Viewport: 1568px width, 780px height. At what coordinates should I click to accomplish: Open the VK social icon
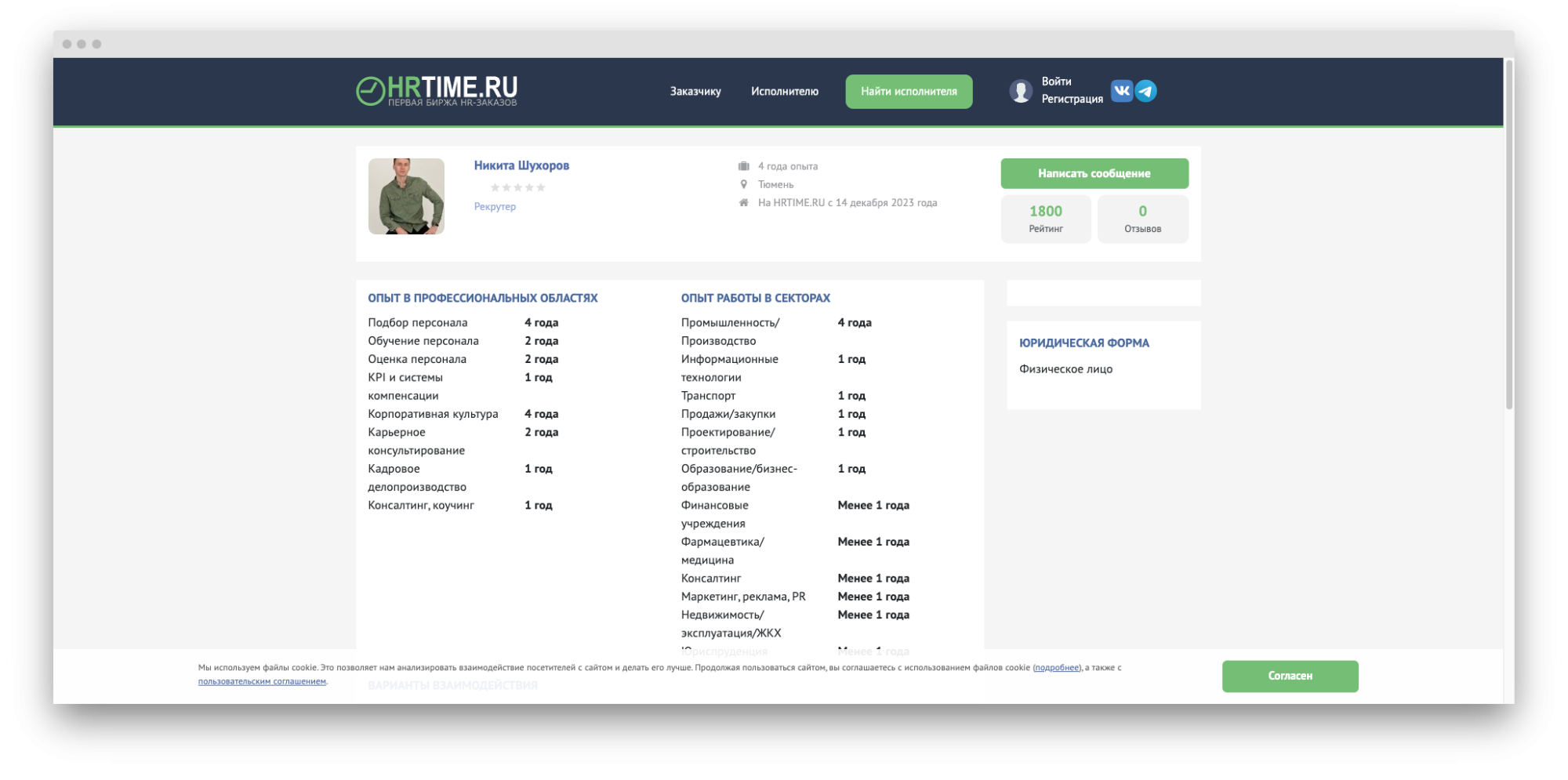(x=1123, y=91)
